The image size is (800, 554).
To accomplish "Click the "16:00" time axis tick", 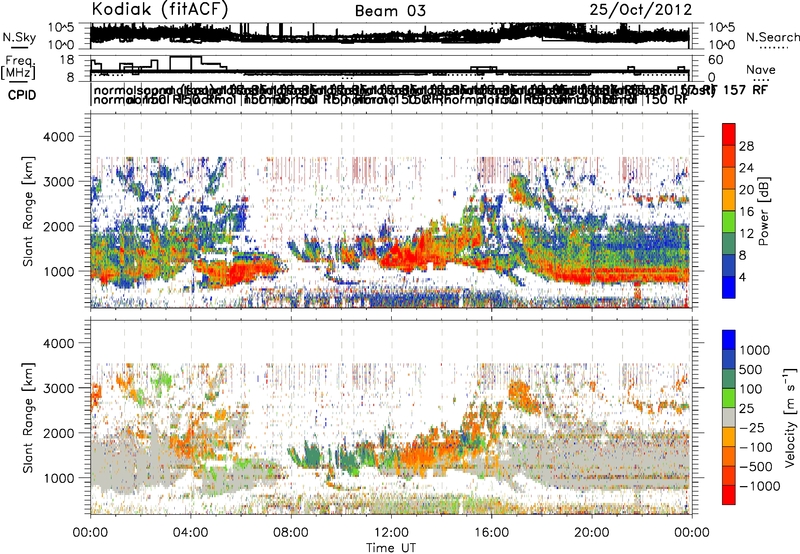I will pos(491,533).
